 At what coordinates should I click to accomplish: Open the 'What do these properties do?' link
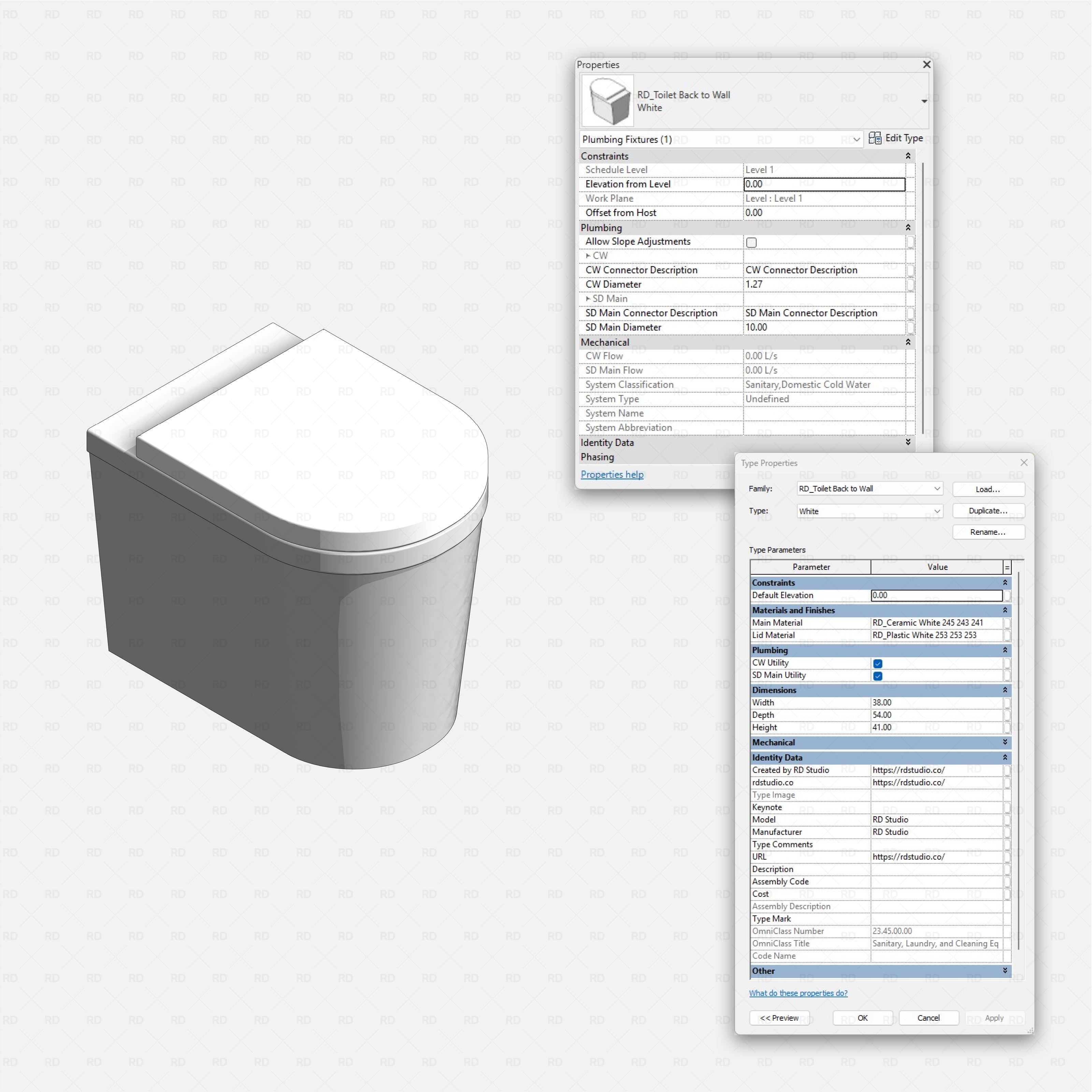coord(798,993)
